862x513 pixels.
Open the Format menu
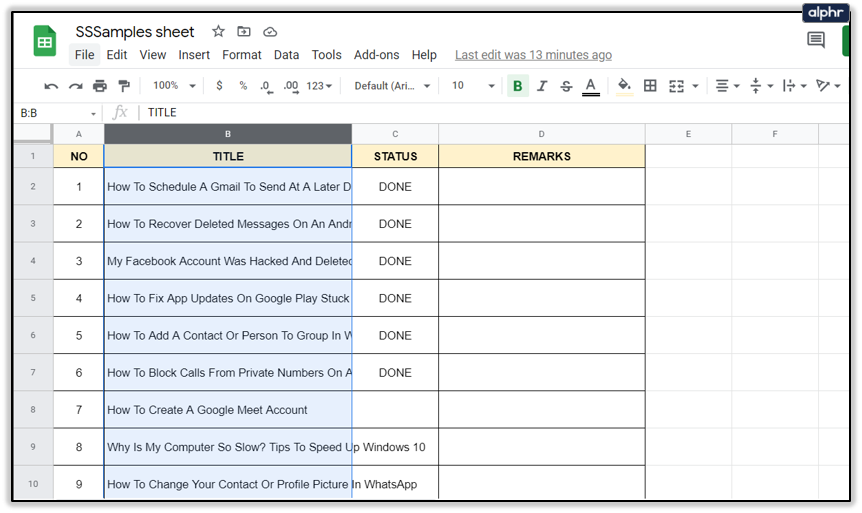[x=241, y=55]
